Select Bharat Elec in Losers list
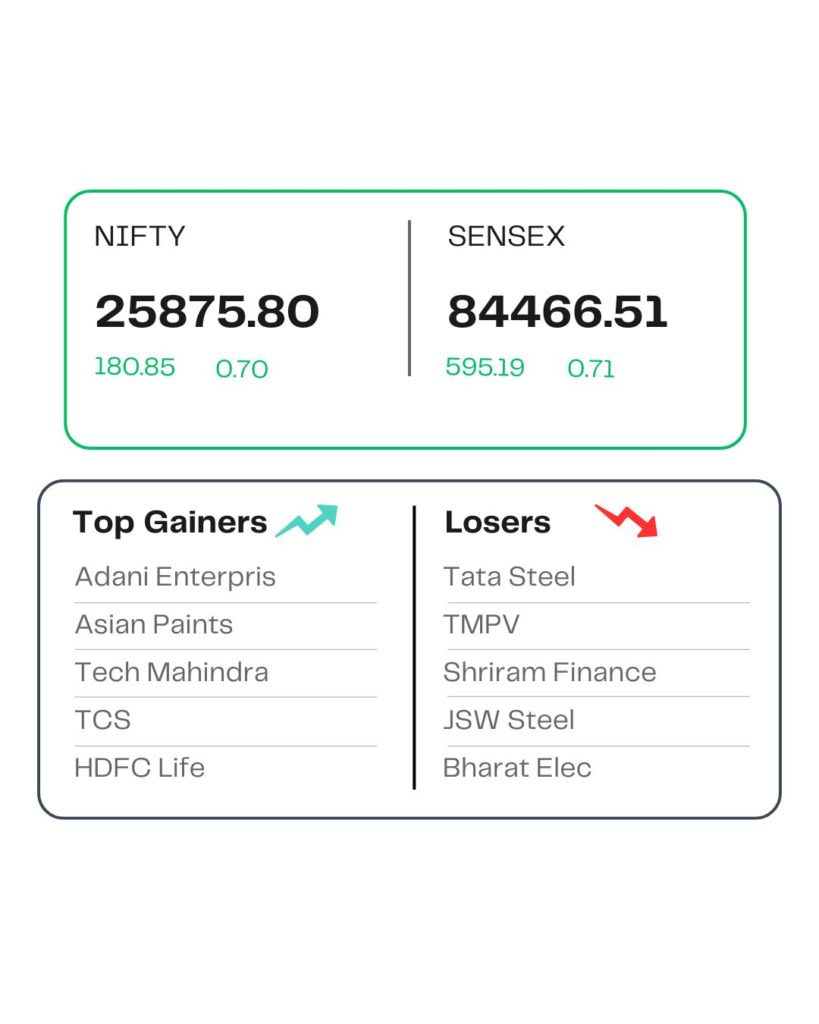 517,768
